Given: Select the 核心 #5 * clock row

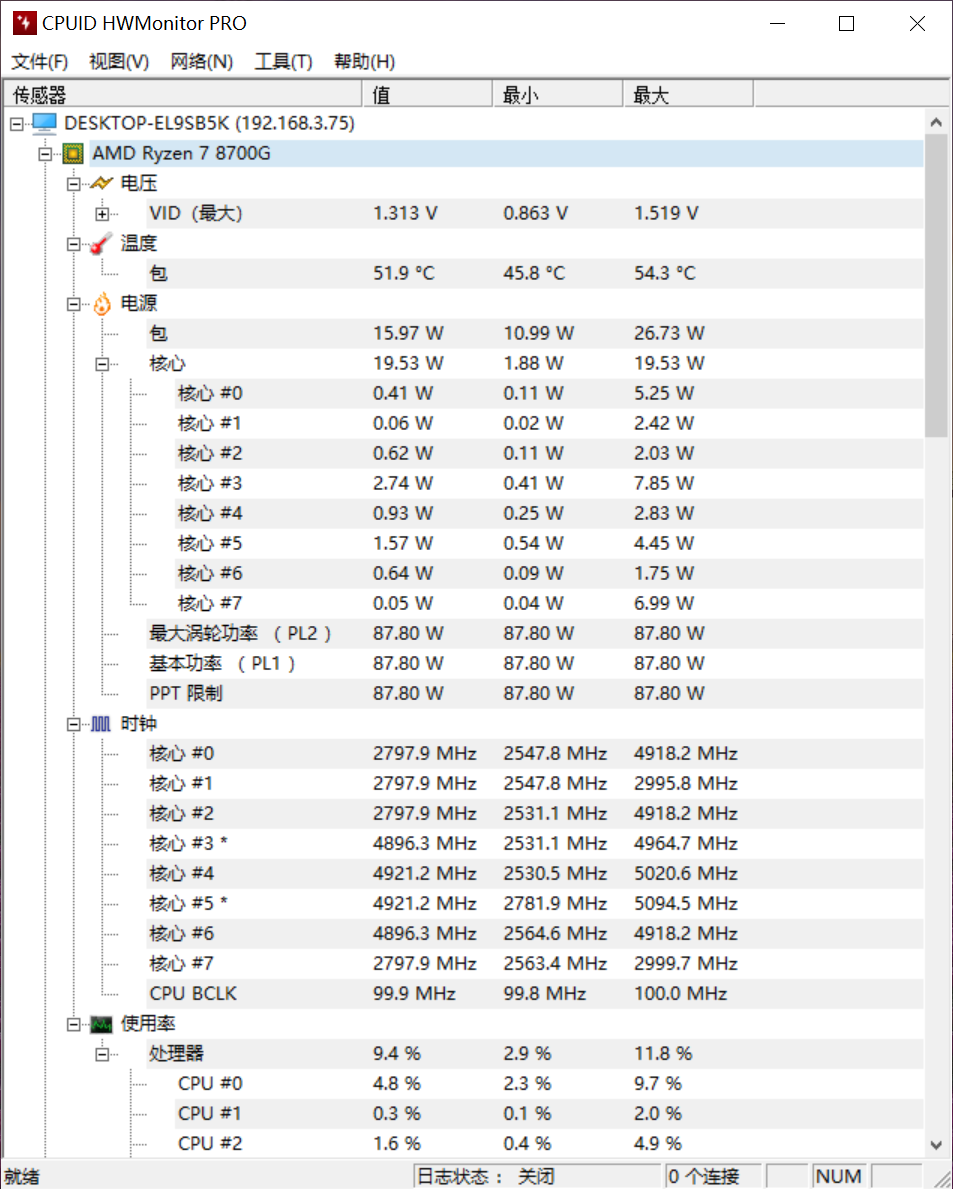Looking at the screenshot, I should (x=535, y=904).
